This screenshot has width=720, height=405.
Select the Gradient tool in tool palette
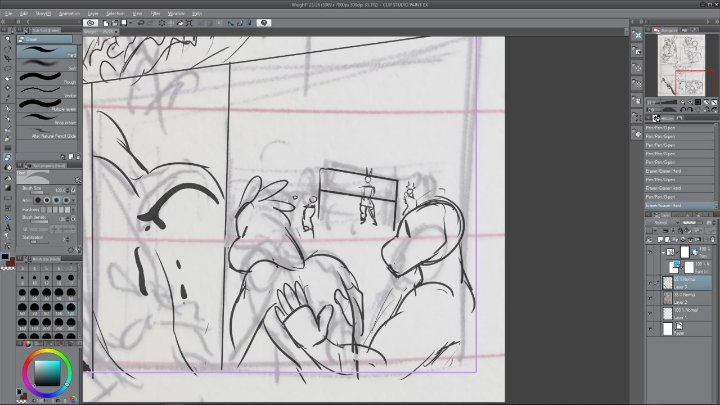click(x=8, y=188)
